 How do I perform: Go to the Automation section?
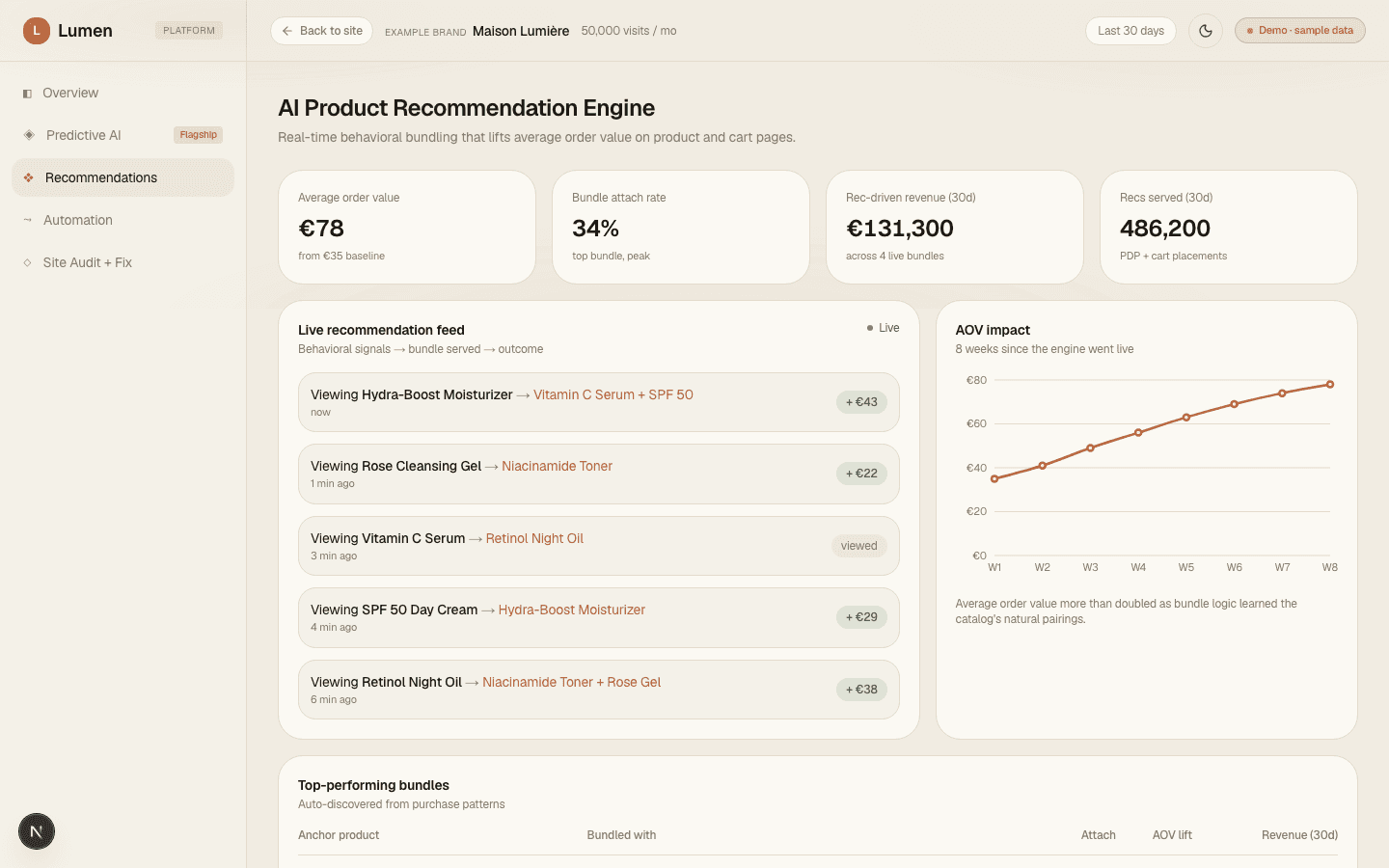coord(123,220)
